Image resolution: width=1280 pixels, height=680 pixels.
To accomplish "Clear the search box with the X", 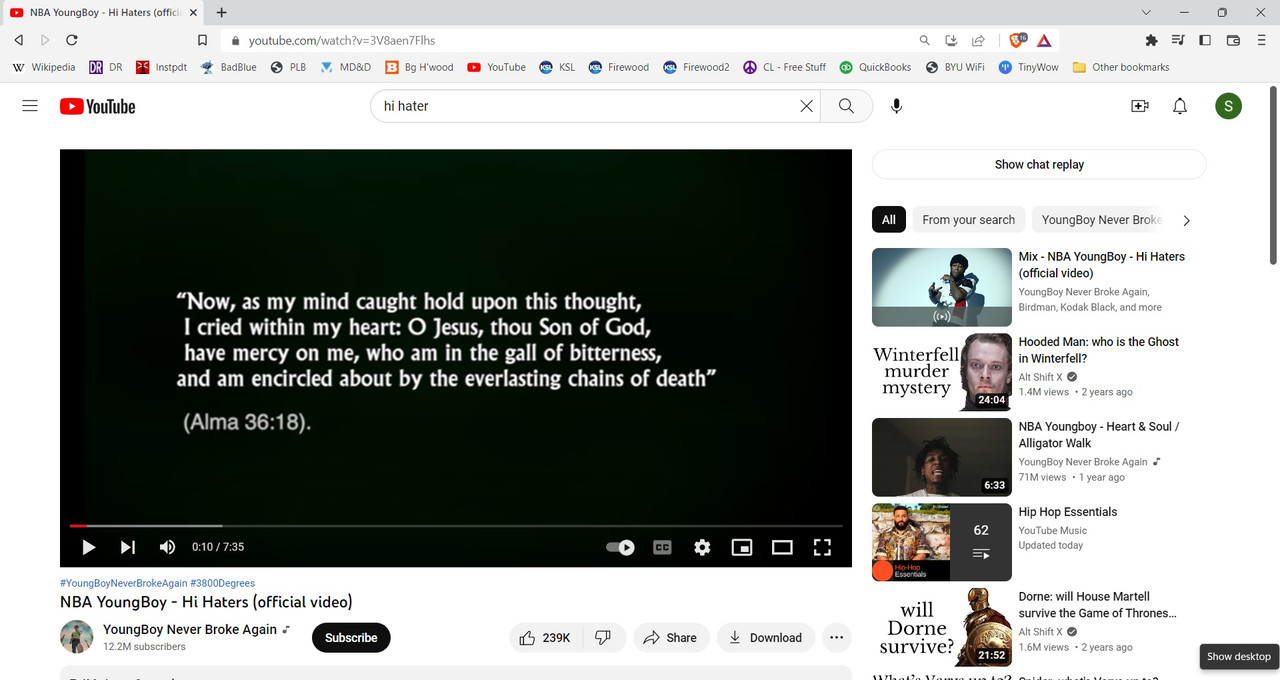I will click(x=806, y=106).
